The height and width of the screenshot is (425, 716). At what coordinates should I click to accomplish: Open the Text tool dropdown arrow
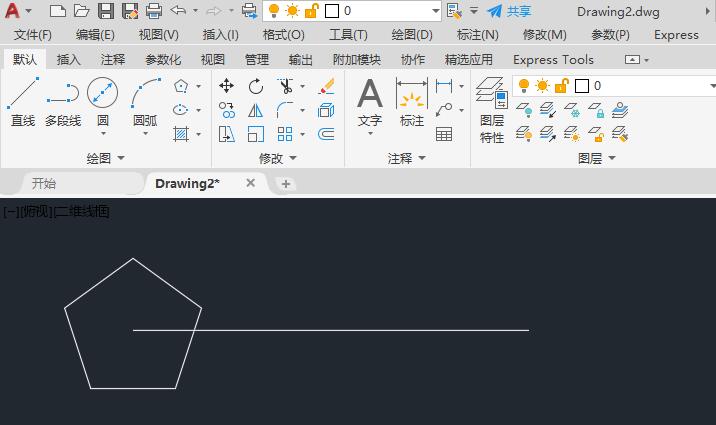tap(370, 134)
